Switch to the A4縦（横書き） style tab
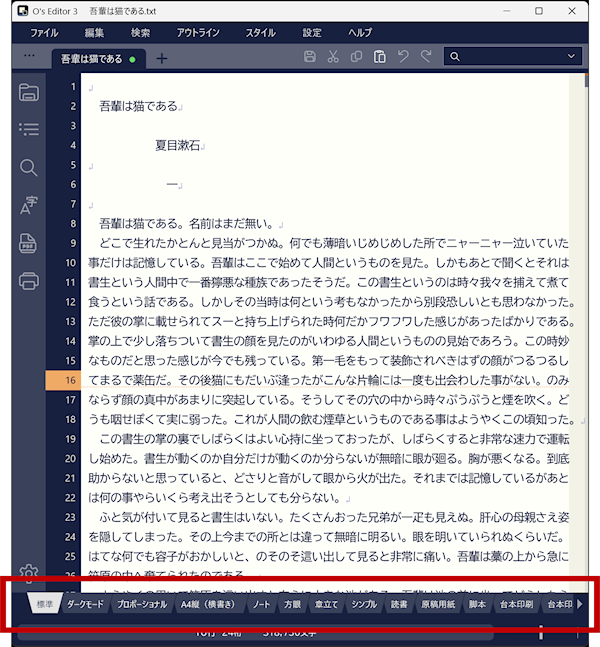Screen dimensions: 600x647 pos(208,604)
